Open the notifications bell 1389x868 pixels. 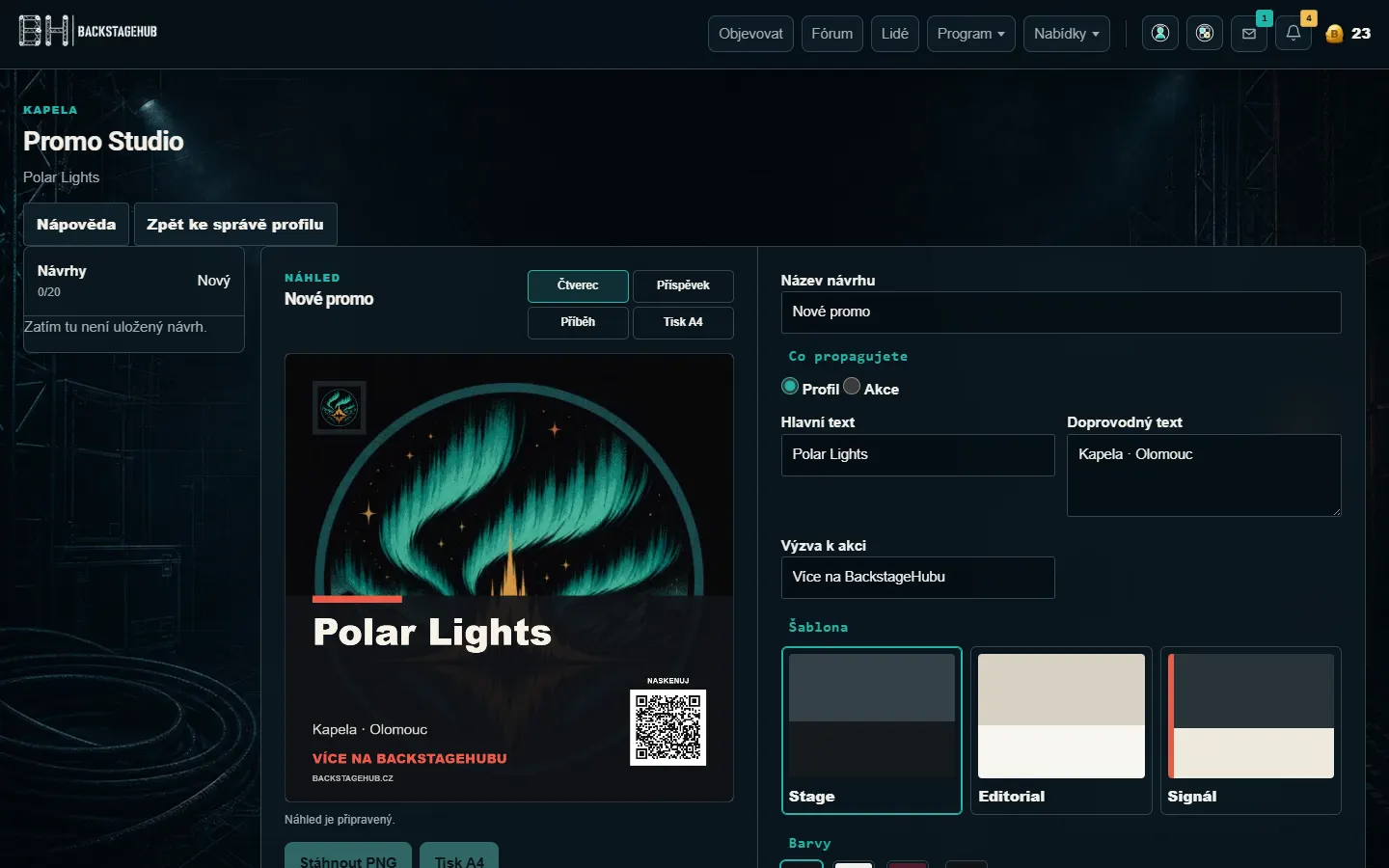[1294, 33]
